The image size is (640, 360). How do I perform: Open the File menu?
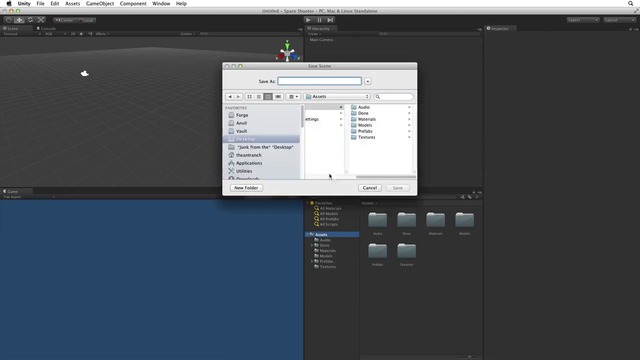[x=40, y=3]
